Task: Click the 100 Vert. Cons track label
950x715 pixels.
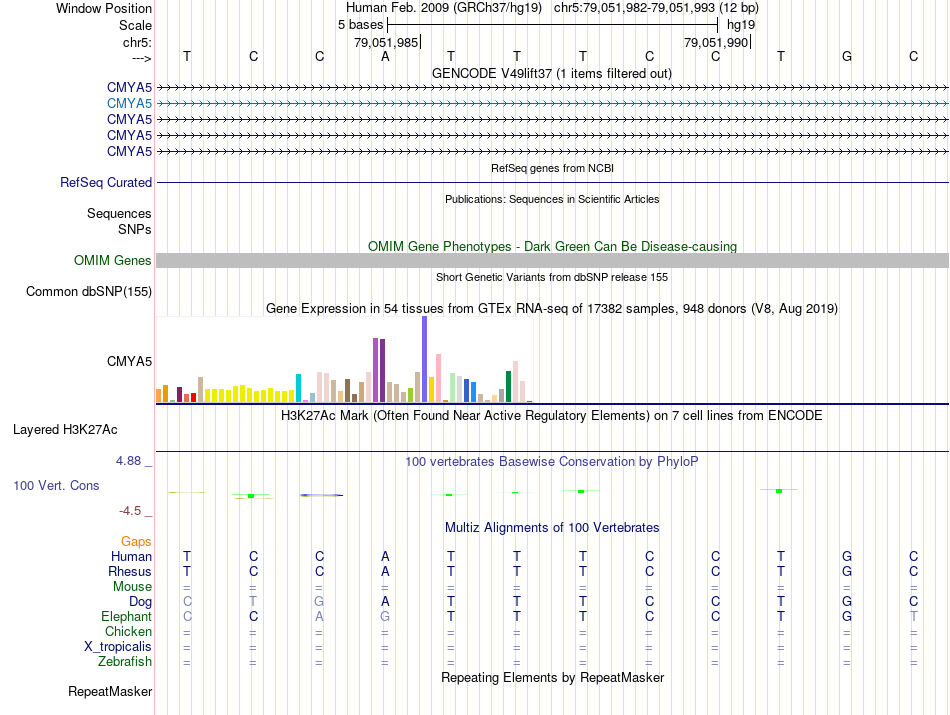Action: [56, 486]
